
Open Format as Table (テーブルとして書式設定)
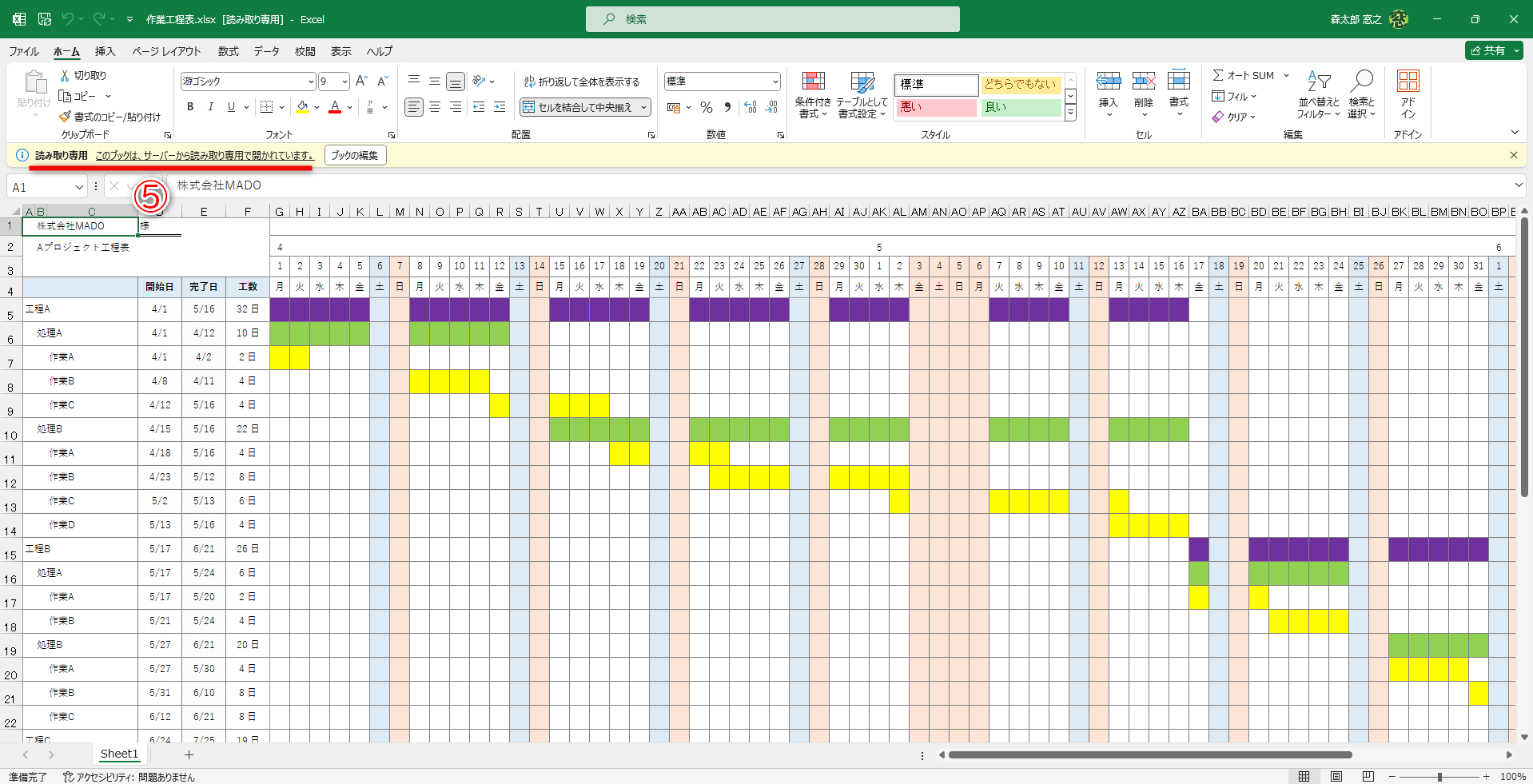click(x=862, y=95)
